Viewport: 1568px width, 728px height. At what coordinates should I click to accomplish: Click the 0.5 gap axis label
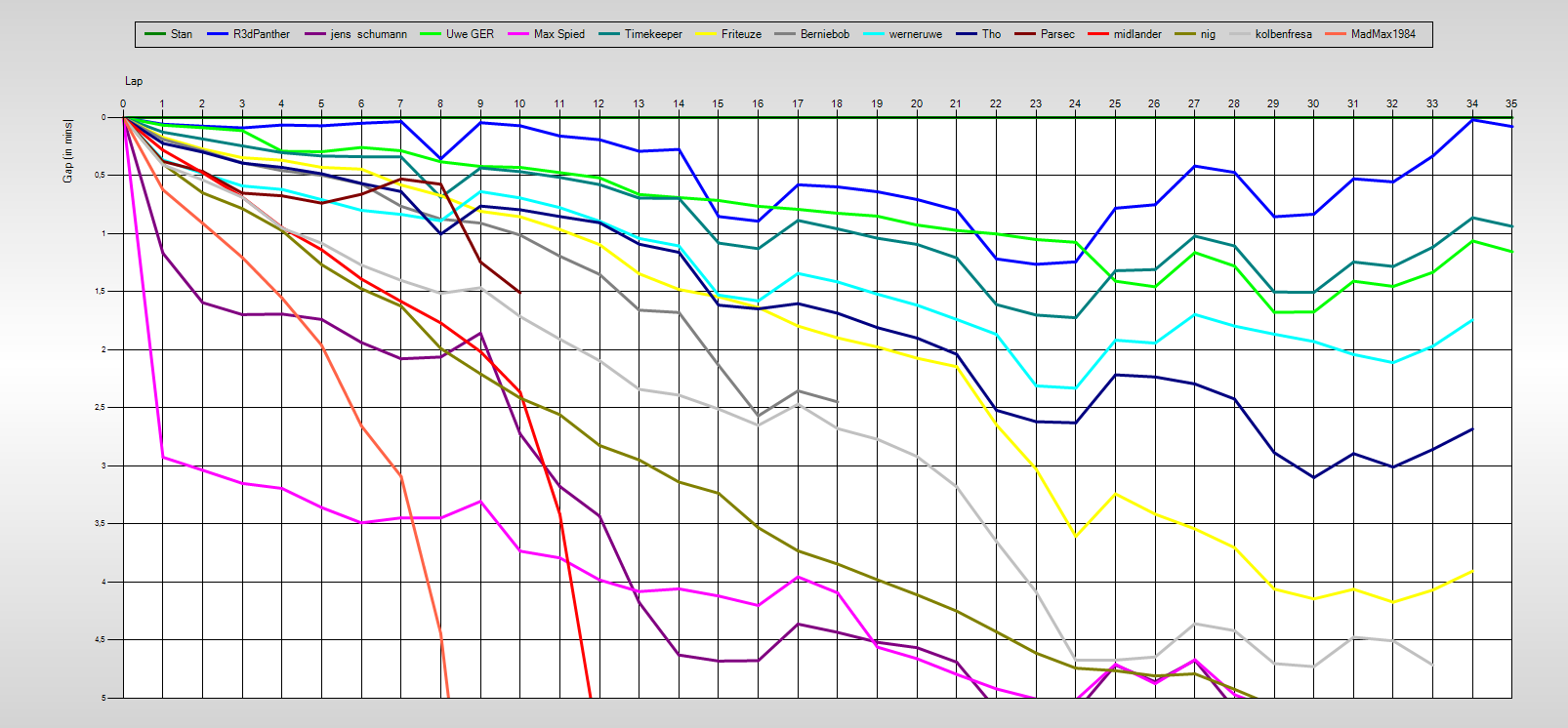click(101, 176)
